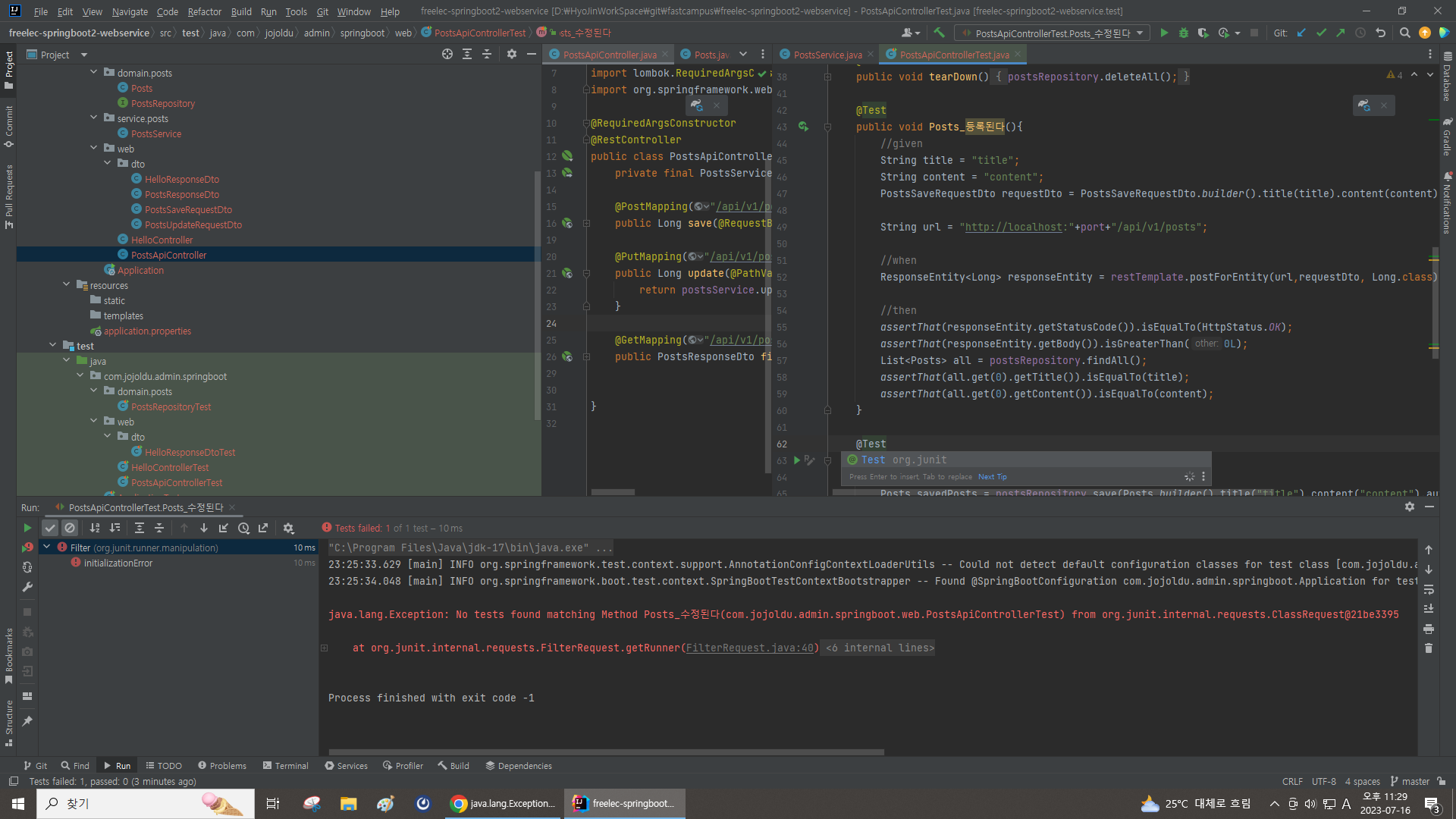
Task: Open Search Everywhere magnifier
Action: (x=1404, y=33)
